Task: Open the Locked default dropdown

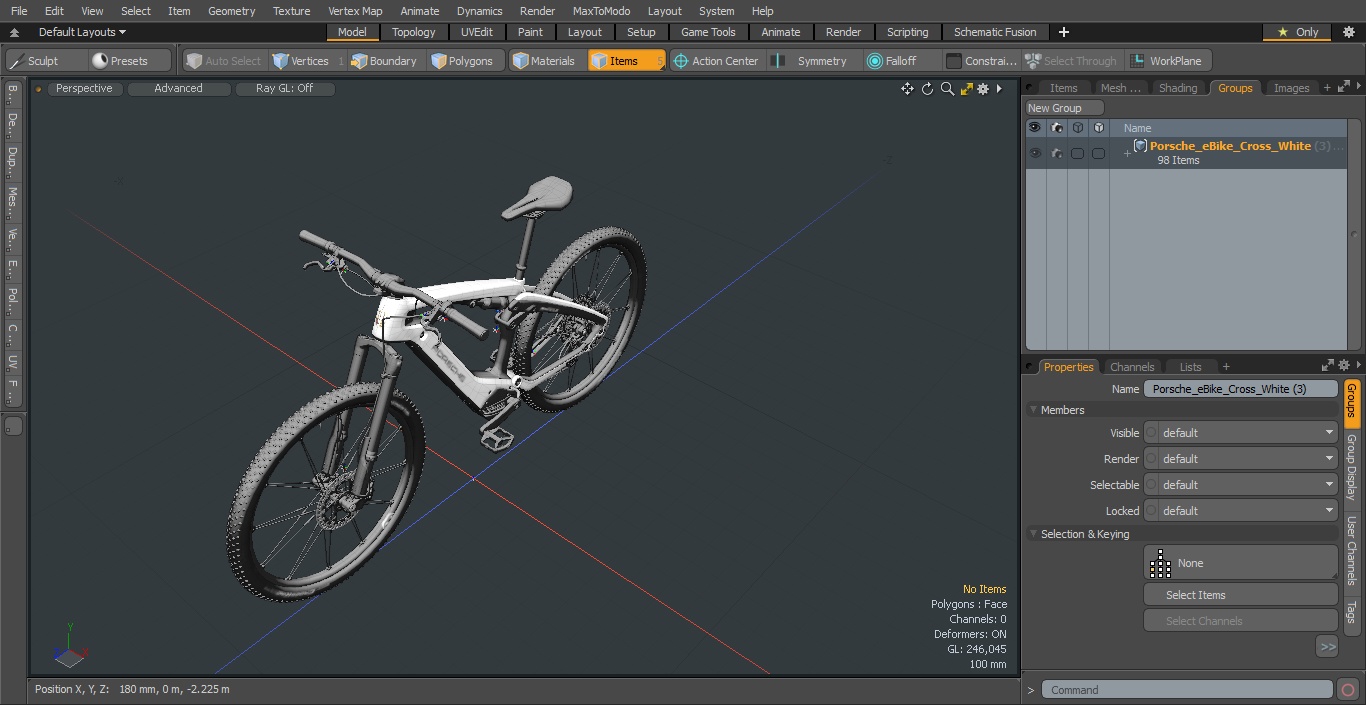Action: click(x=1248, y=511)
